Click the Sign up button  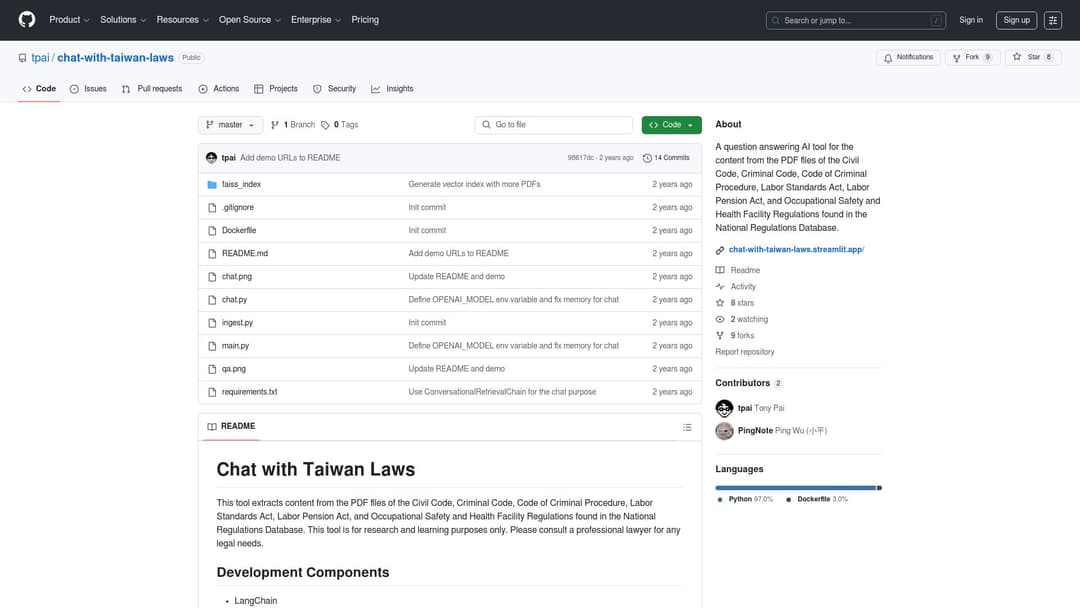coord(1016,20)
